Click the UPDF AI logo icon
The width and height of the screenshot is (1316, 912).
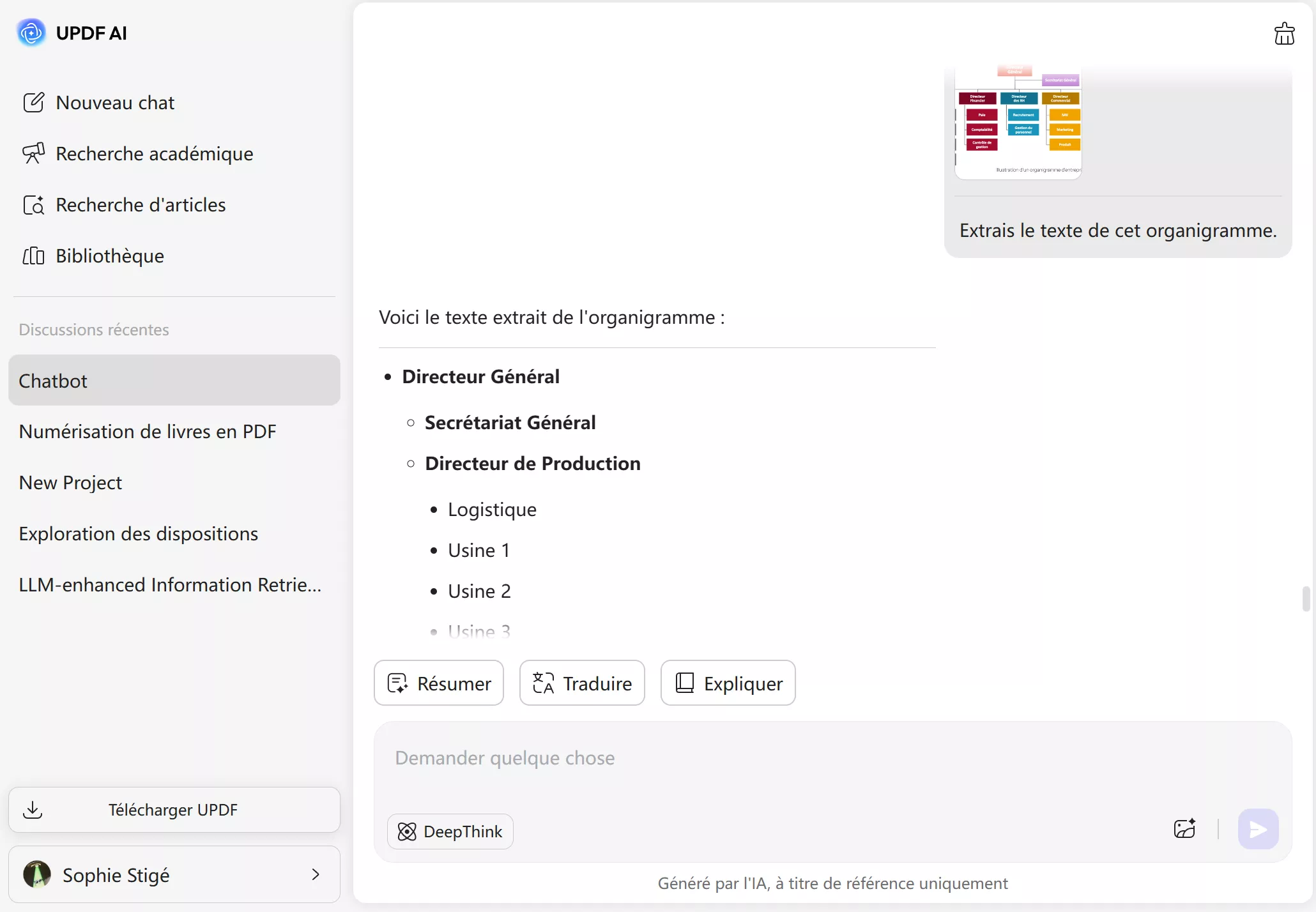coord(31,33)
